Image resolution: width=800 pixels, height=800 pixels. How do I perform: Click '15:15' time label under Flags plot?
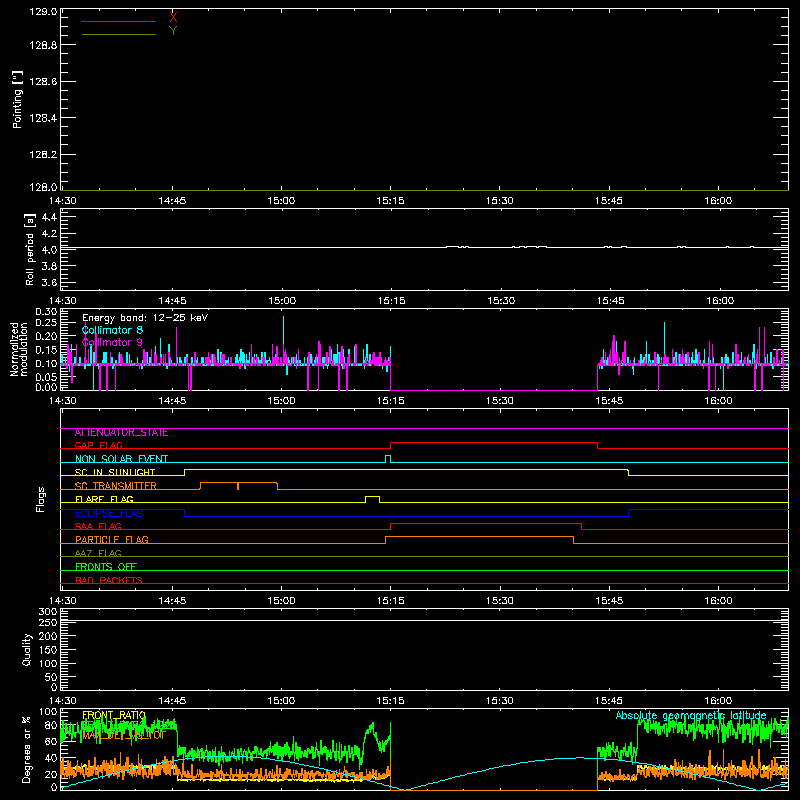pos(390,601)
